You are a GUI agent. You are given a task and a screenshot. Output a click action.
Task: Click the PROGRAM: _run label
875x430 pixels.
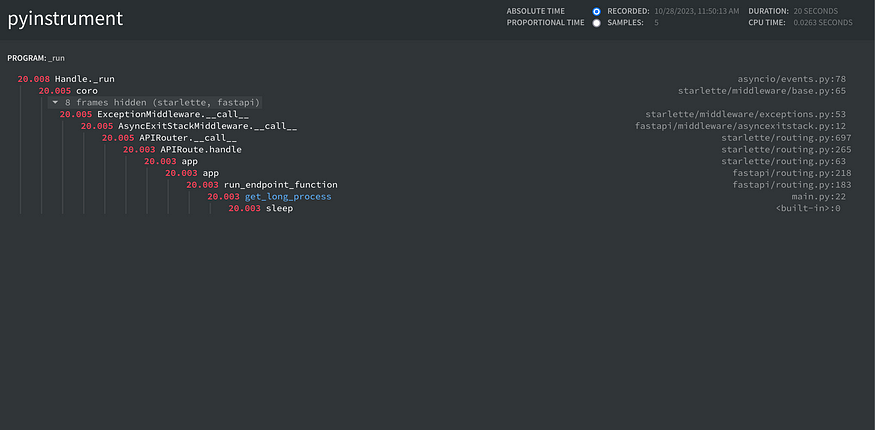pos(37,58)
